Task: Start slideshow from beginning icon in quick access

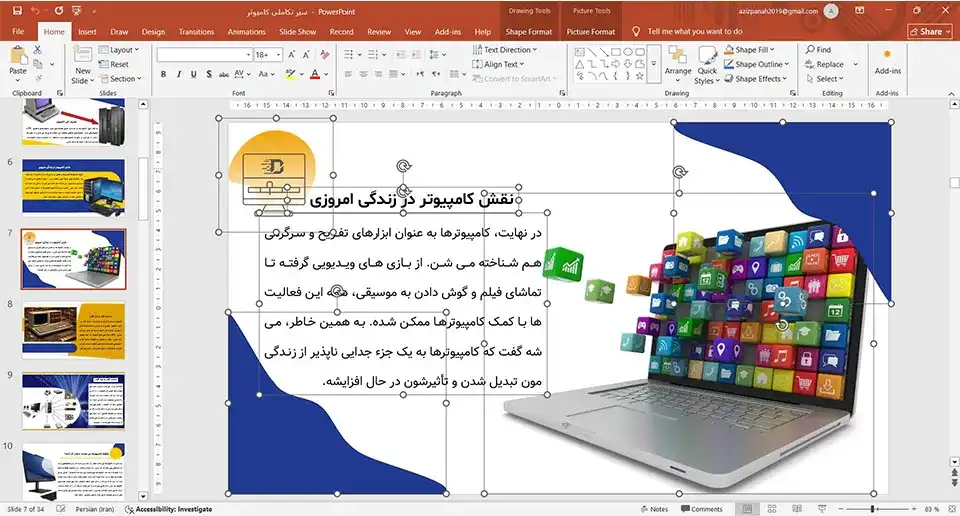Action: (x=77, y=10)
